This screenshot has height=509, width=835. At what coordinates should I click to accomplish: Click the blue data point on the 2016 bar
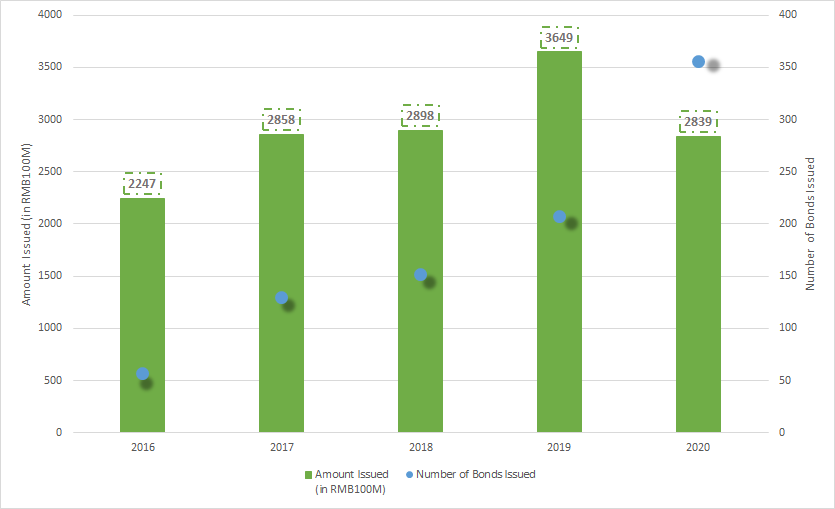[143, 374]
